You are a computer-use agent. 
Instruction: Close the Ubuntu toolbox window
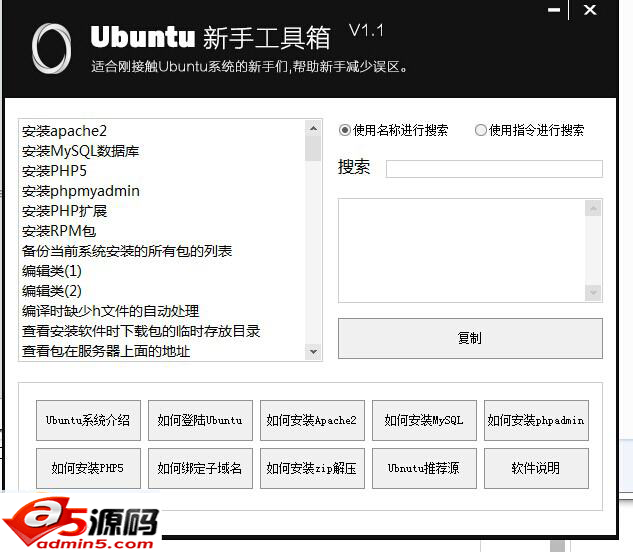click(590, 10)
